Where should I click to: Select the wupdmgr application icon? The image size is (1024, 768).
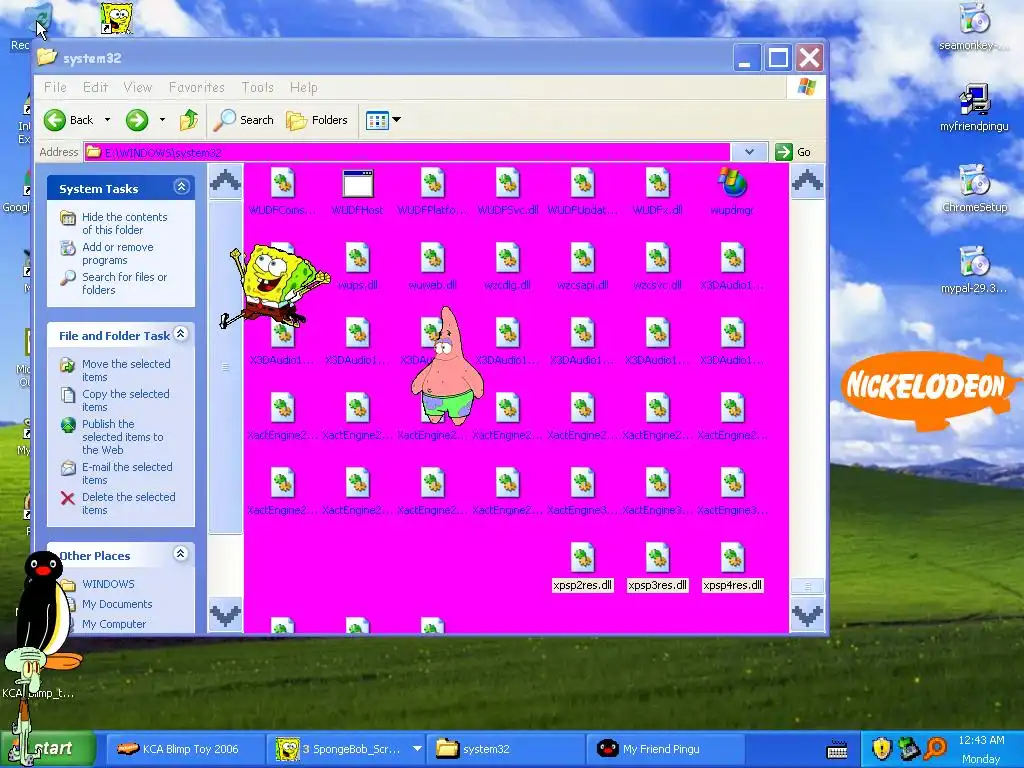[732, 183]
